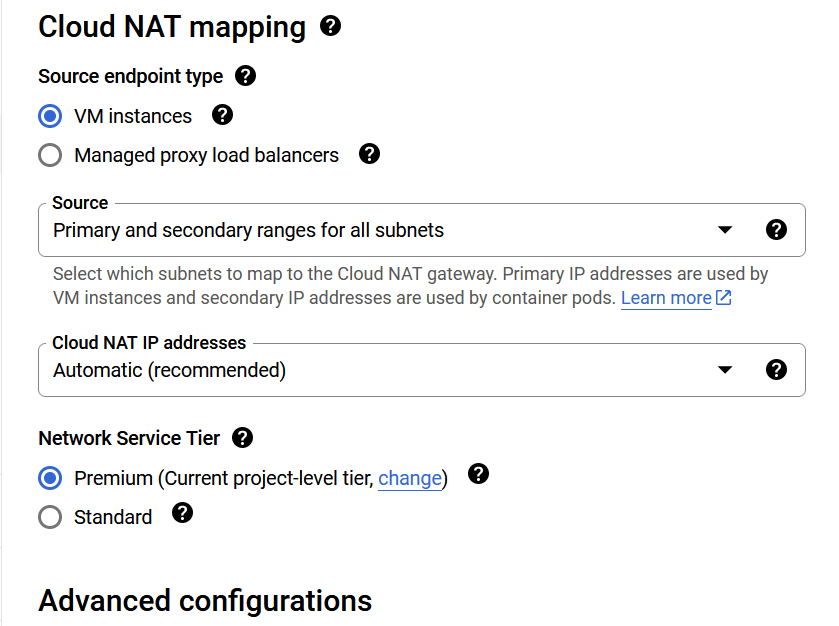This screenshot has width=839, height=626.
Task: Click help icon in Source dropdown field
Action: tap(776, 230)
